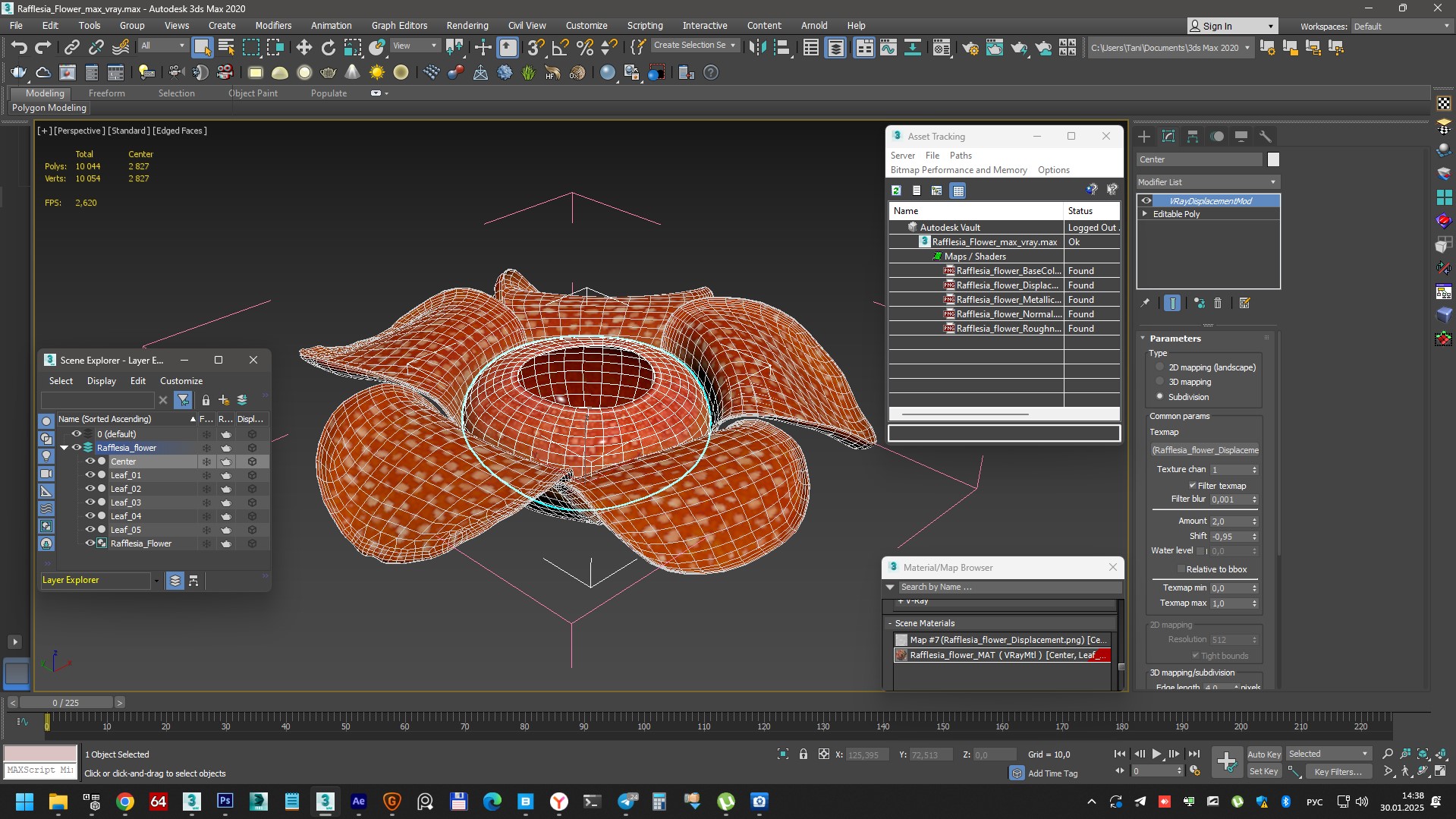This screenshot has height=819, width=1456.
Task: Open the View coordinate system dropdown
Action: click(x=414, y=46)
